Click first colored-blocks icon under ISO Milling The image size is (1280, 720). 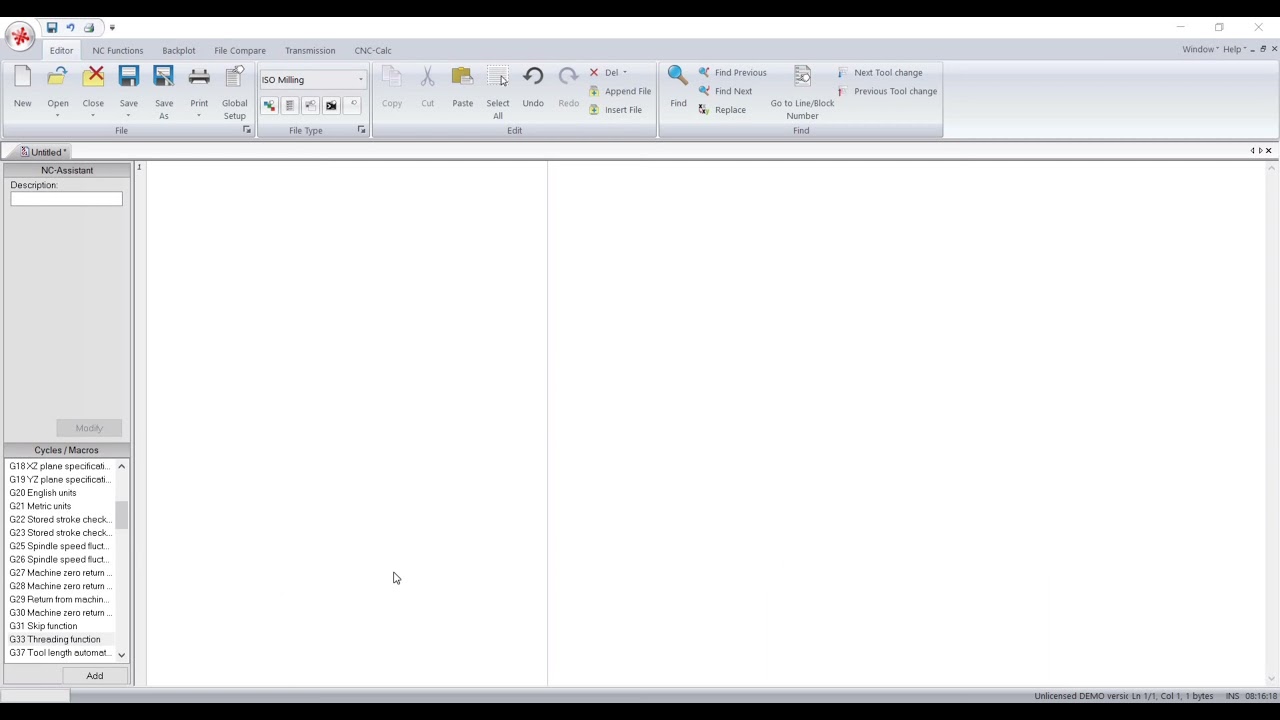[269, 105]
